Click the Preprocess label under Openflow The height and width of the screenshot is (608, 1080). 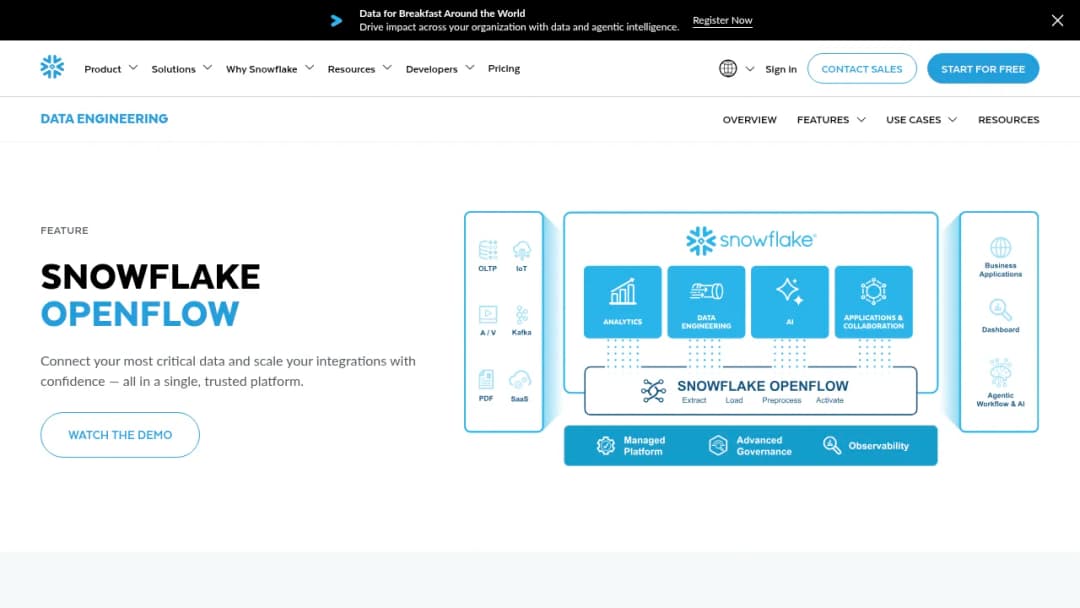(781, 400)
